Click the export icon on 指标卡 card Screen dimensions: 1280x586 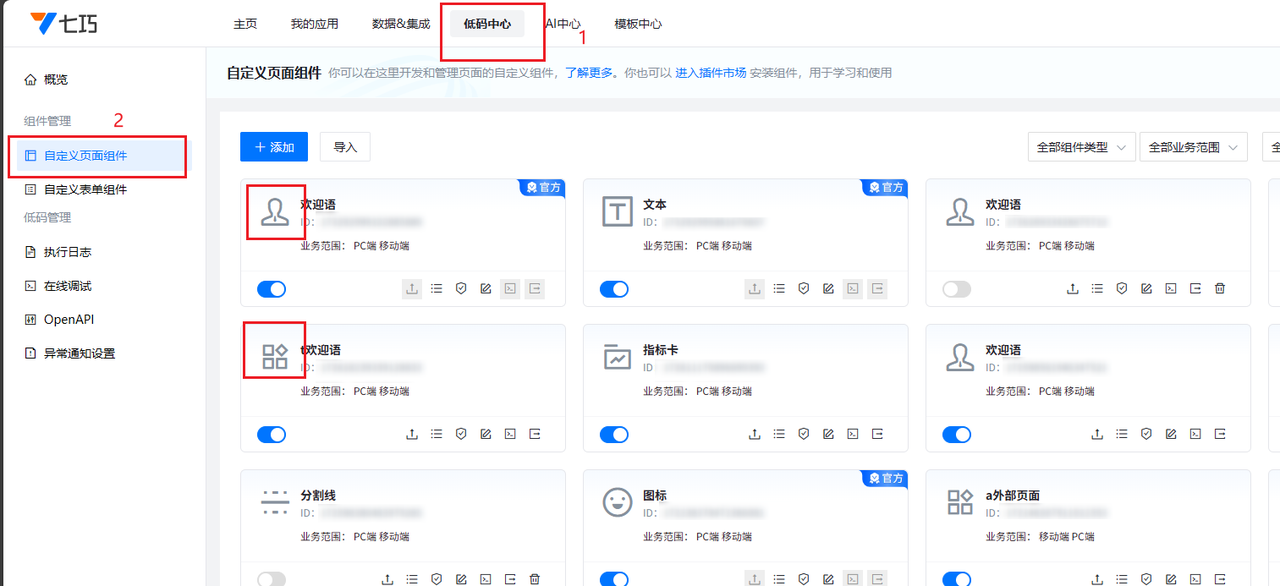point(877,435)
